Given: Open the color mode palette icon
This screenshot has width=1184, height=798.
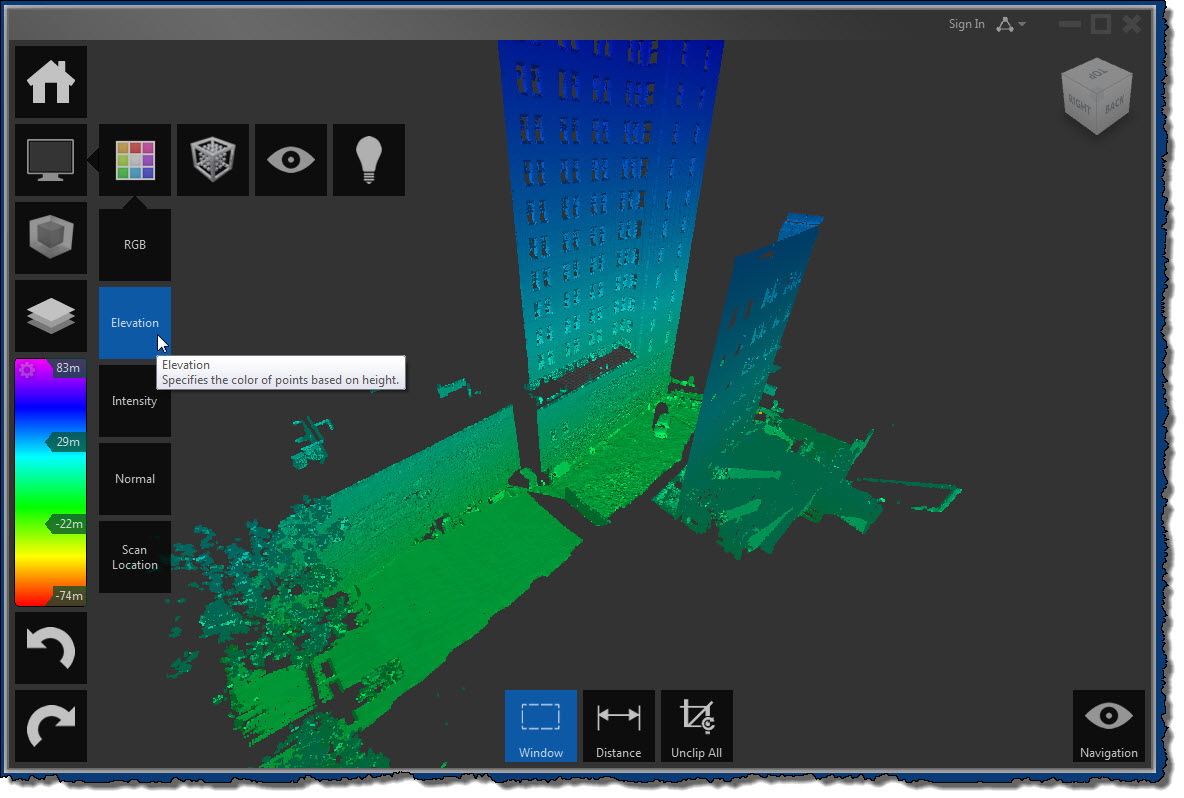Looking at the screenshot, I should click(x=134, y=159).
